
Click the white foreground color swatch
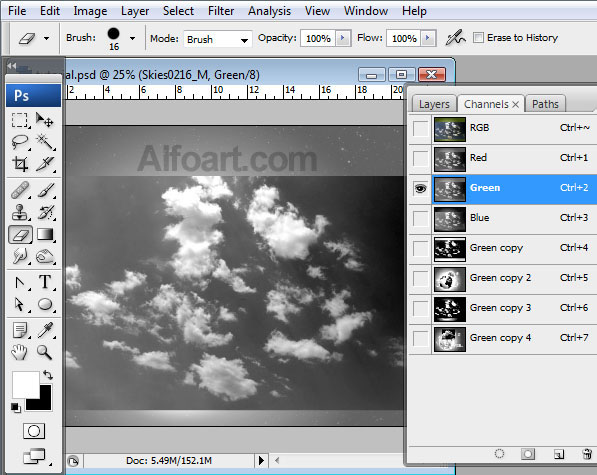click(x=26, y=385)
